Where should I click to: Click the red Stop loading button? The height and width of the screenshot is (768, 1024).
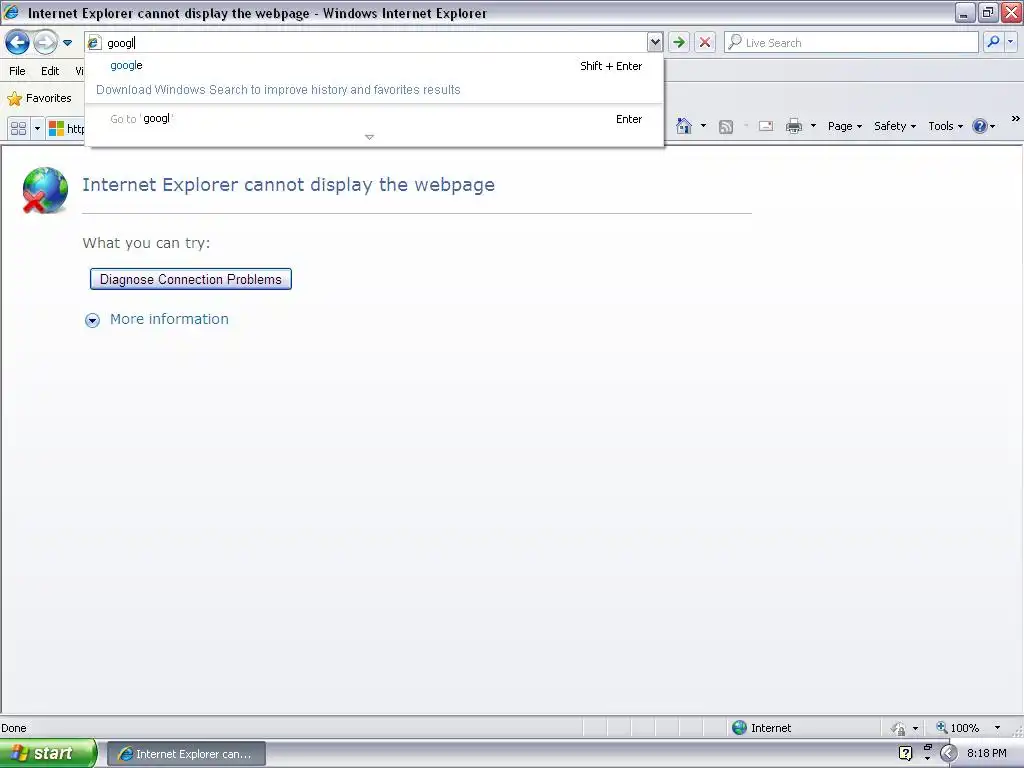coord(705,42)
